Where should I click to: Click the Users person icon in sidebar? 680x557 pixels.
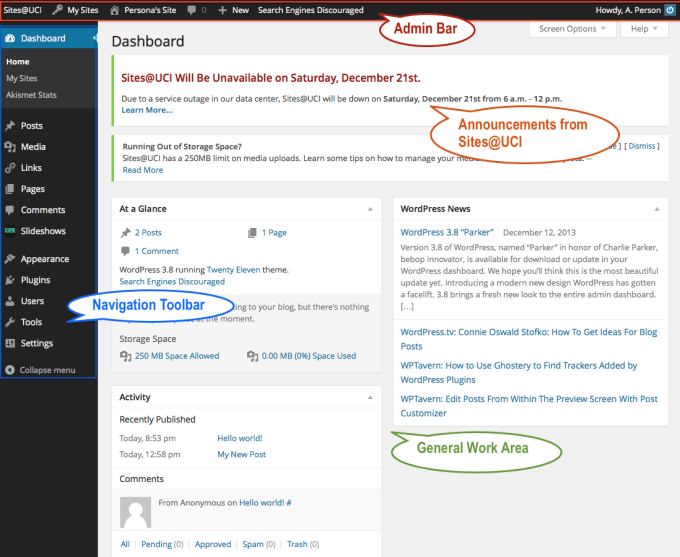pyautogui.click(x=10, y=301)
